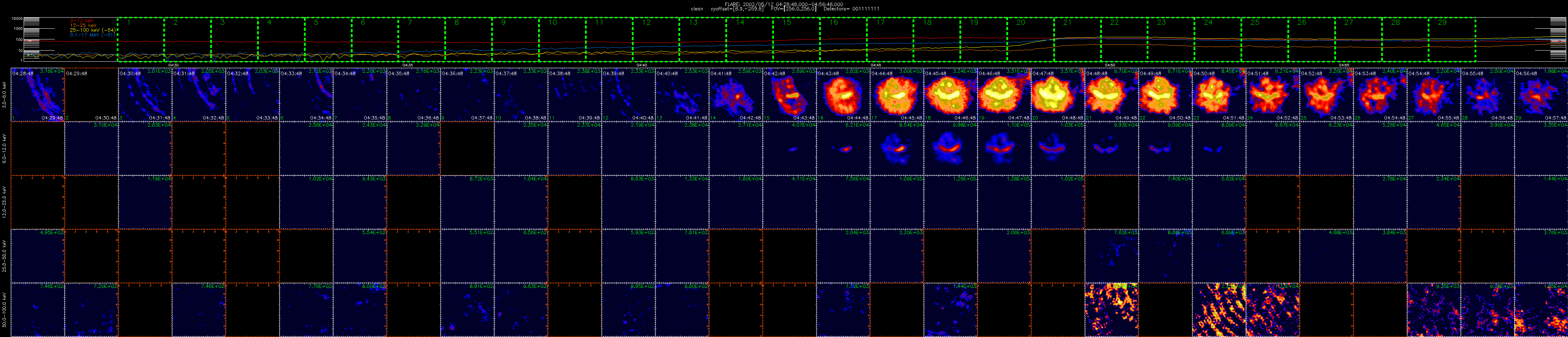Image resolution: width=1568 pixels, height=337 pixels.
Task: Select interval 12 on the light curve
Action: coord(656,39)
